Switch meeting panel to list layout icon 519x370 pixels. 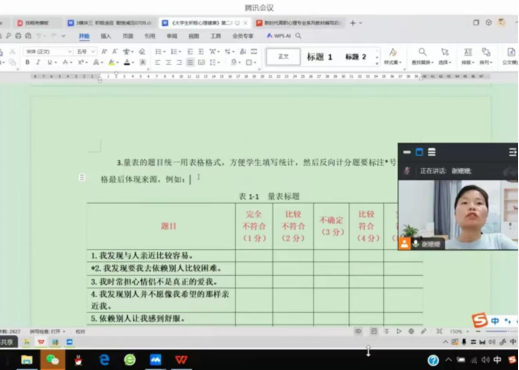pos(432,152)
